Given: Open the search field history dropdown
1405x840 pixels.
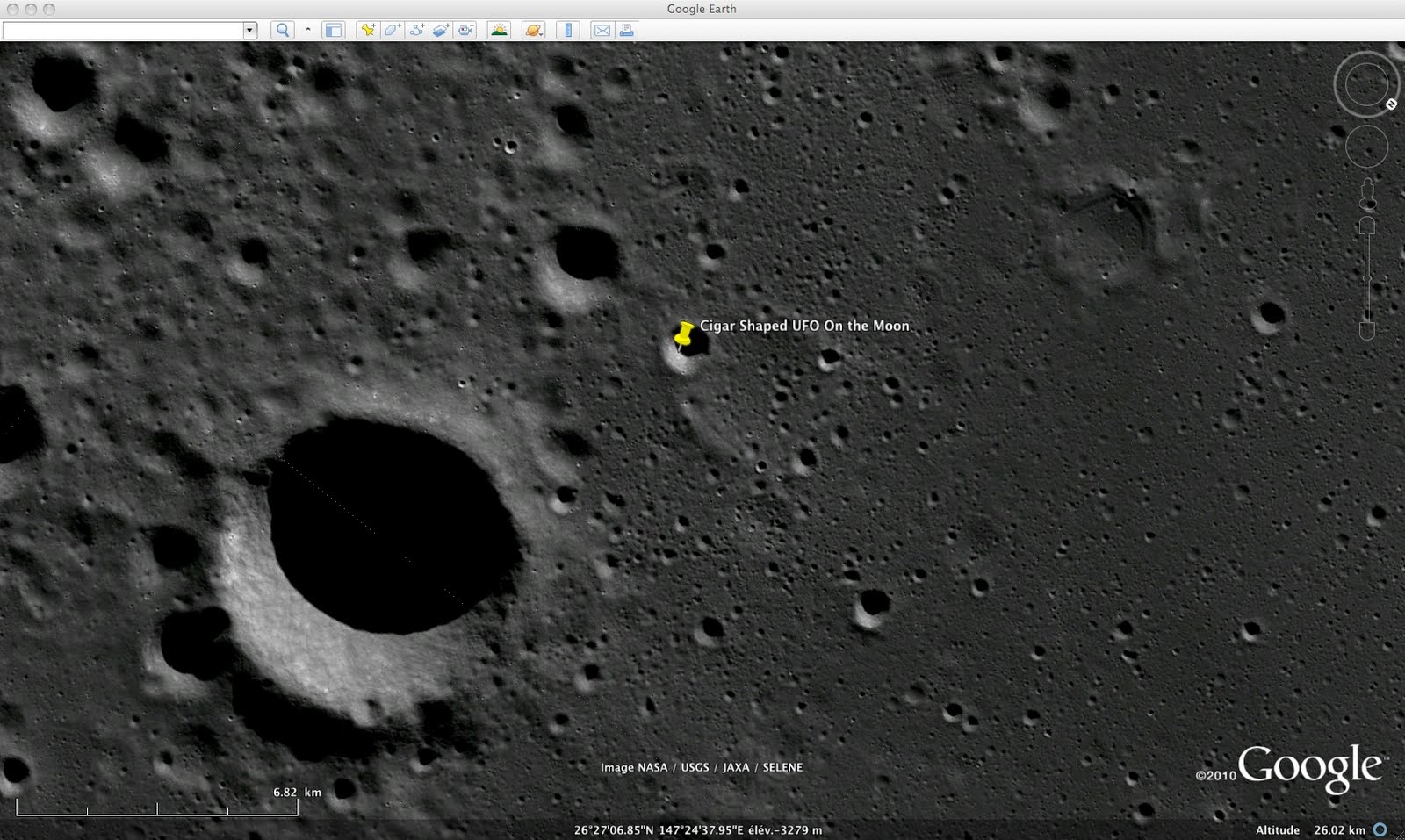Looking at the screenshot, I should coord(249,31).
